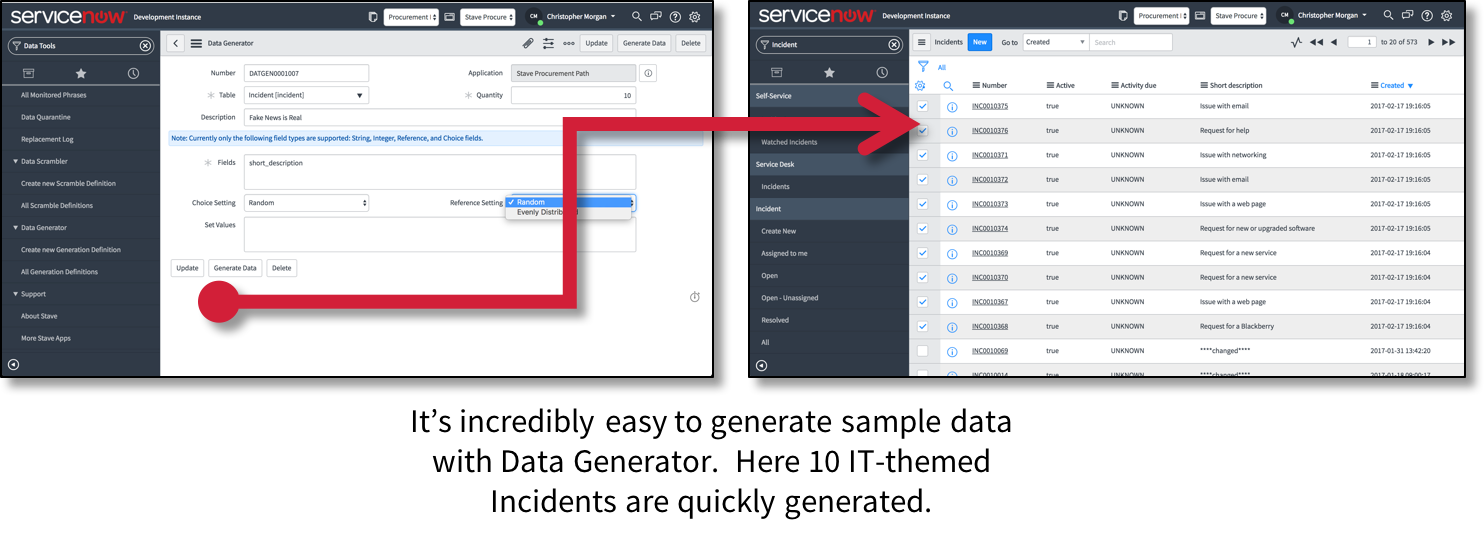The image size is (1484, 541).
Task: Open update set picker in Incidents window banner
Action: pyautogui.click(x=1238, y=16)
